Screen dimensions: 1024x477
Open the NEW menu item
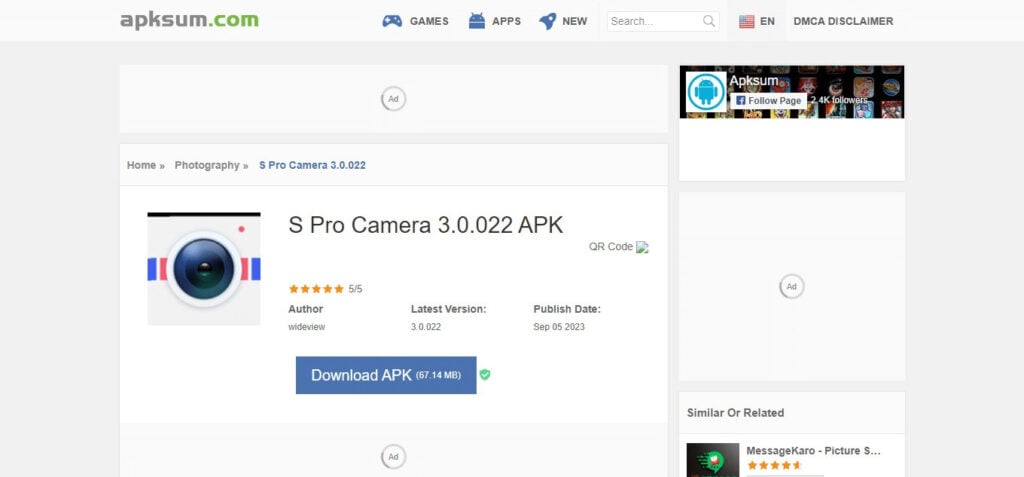(575, 21)
